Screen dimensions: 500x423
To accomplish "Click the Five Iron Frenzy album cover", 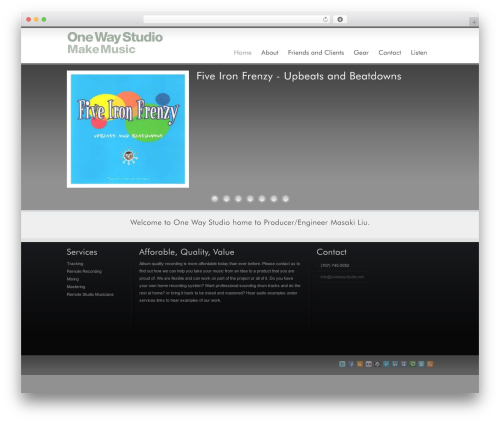I will (128, 129).
